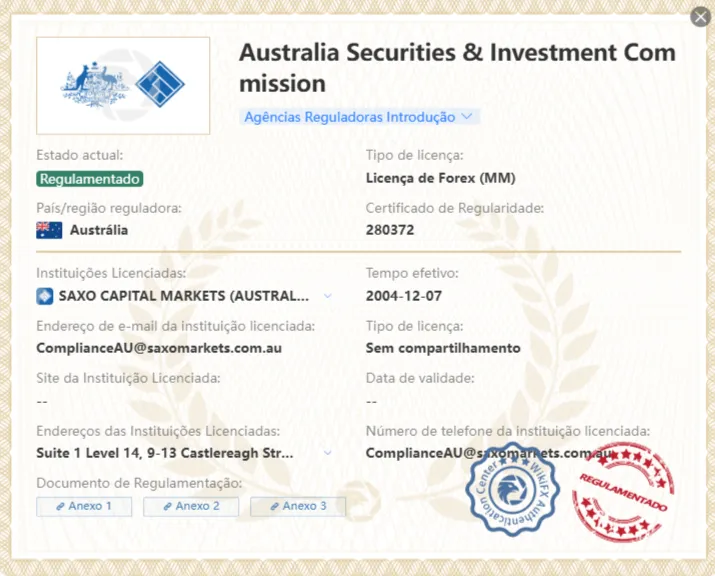715x576 pixels.
Task: Click the SAXO CAPITAL MARKETS institution name
Action: [x=184, y=296]
